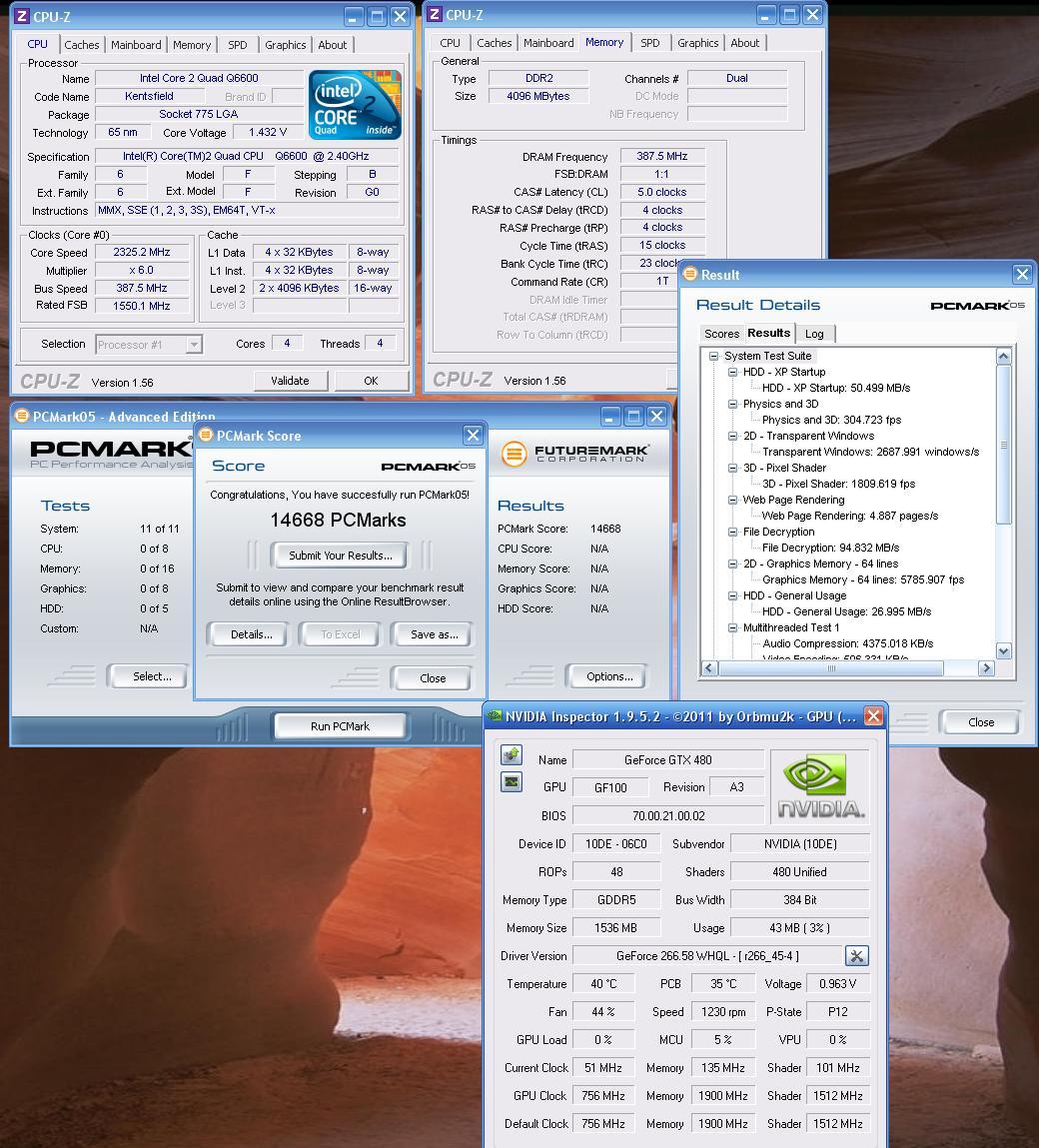Click the NVIDIA logo in Inspector

[820, 787]
